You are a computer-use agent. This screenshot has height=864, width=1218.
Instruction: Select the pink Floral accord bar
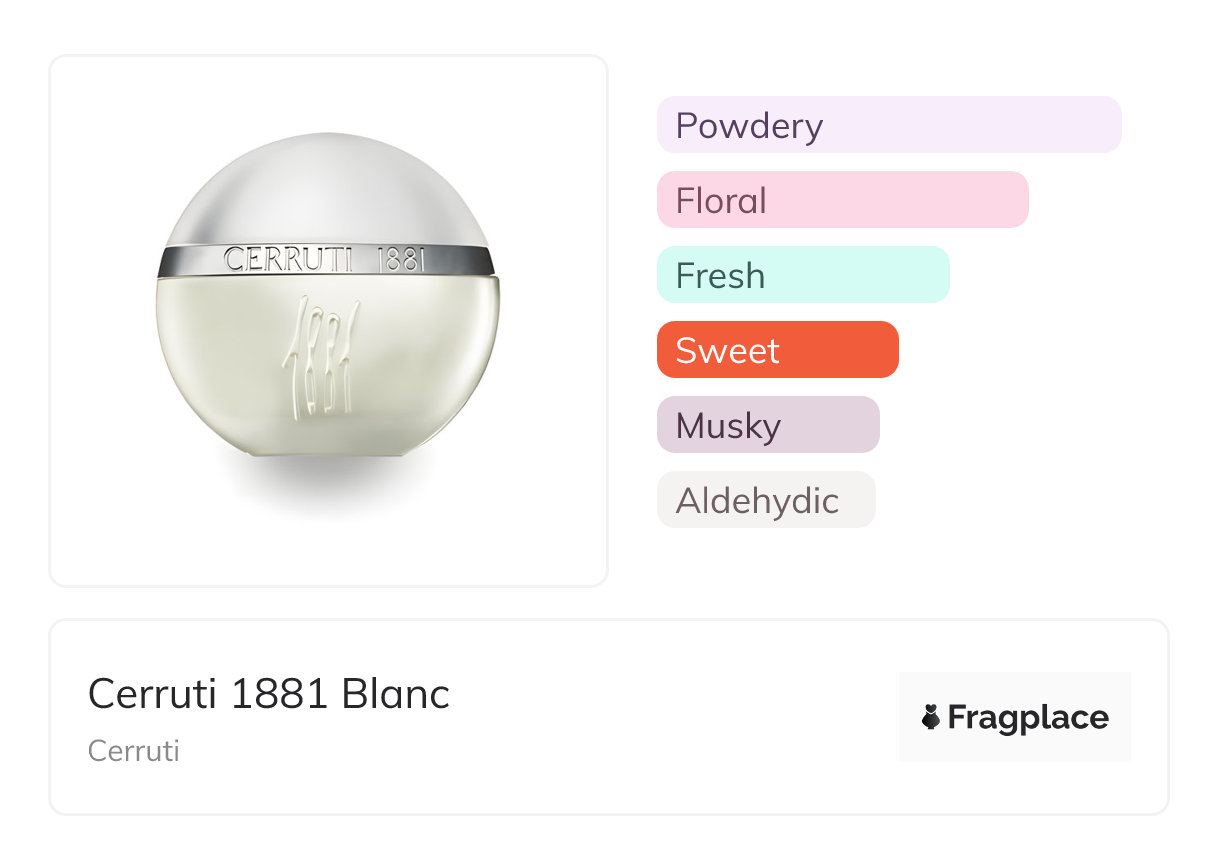click(842, 200)
